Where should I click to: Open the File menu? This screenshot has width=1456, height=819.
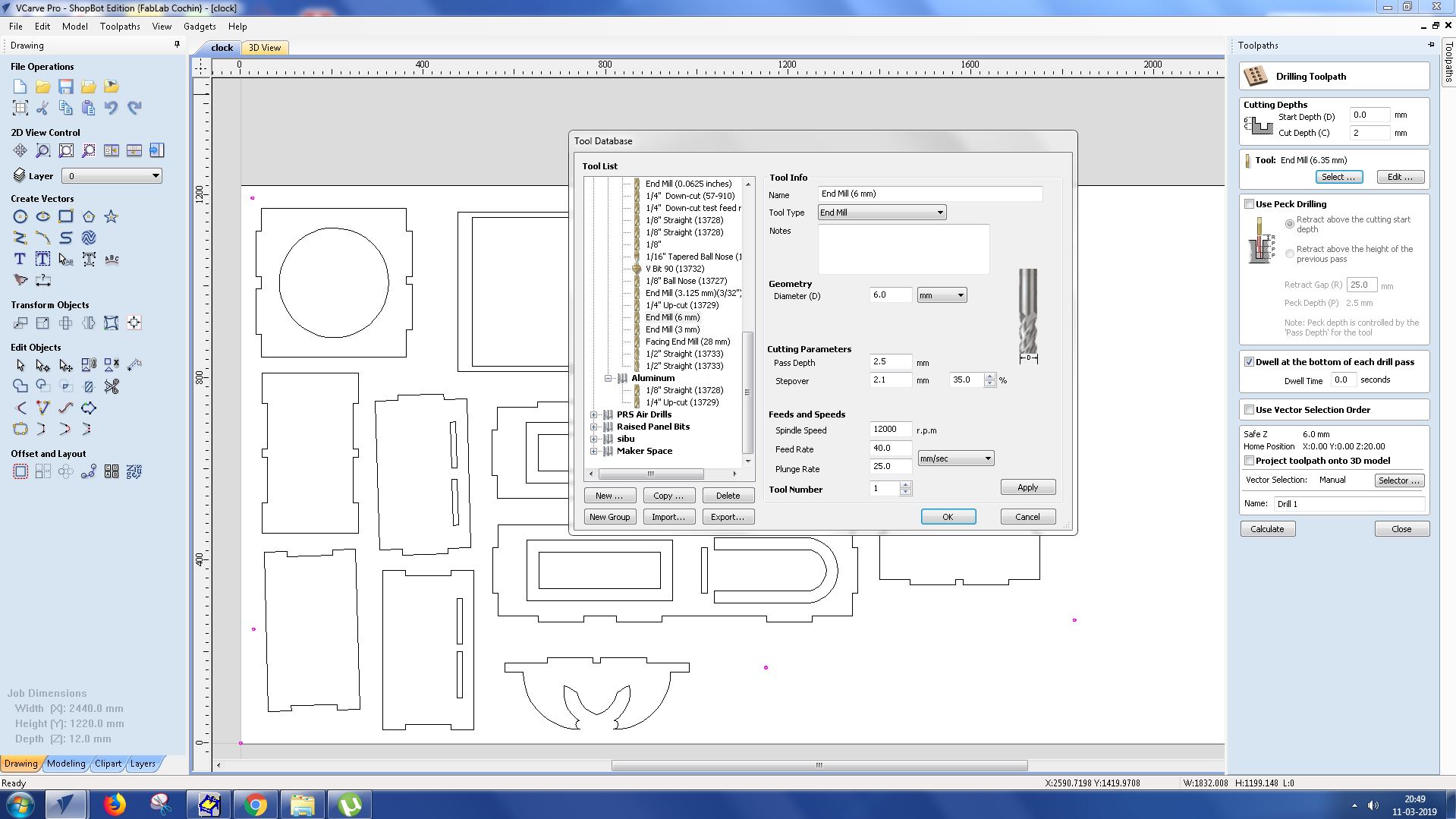15,27
